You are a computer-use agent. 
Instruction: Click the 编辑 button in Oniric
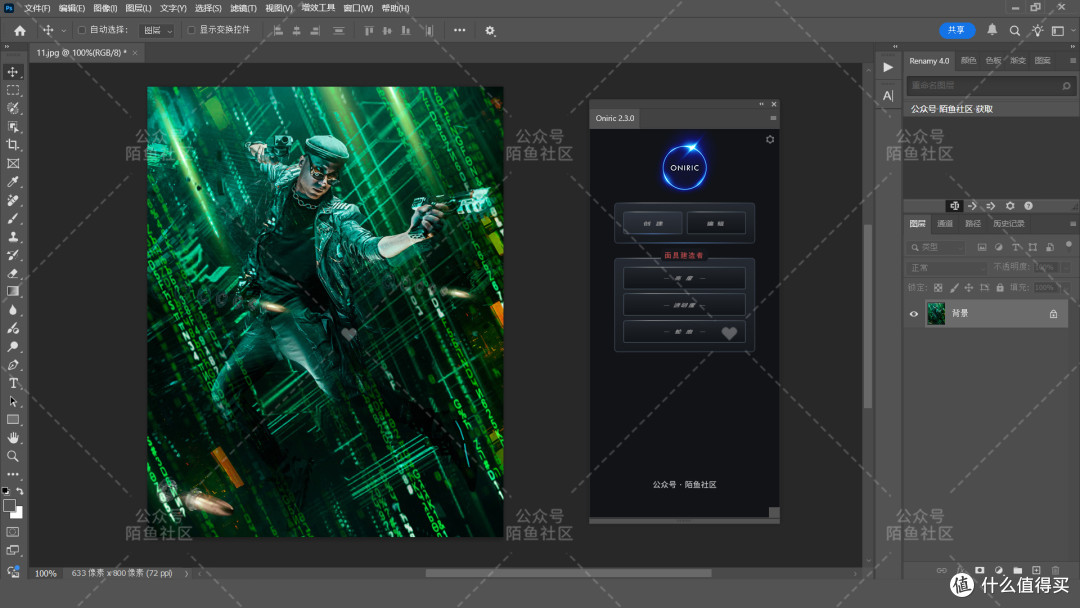coord(716,223)
